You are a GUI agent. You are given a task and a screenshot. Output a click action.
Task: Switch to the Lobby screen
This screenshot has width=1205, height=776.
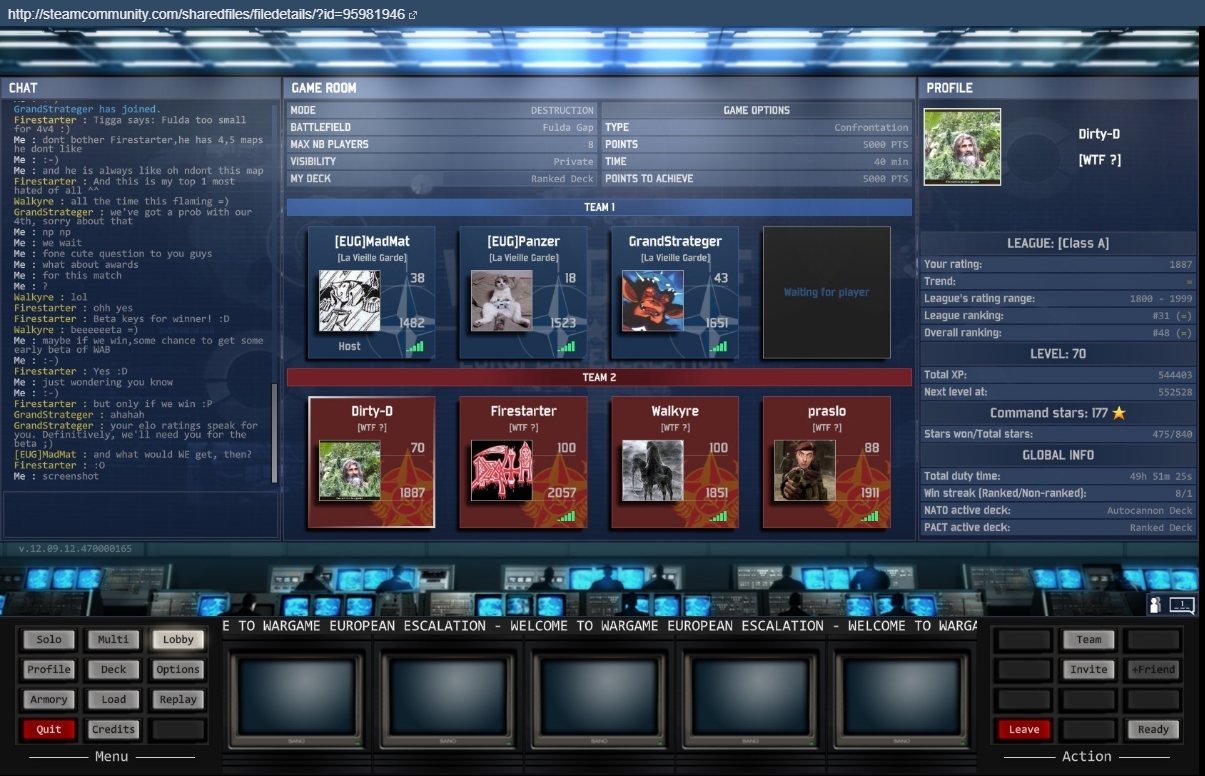click(178, 640)
